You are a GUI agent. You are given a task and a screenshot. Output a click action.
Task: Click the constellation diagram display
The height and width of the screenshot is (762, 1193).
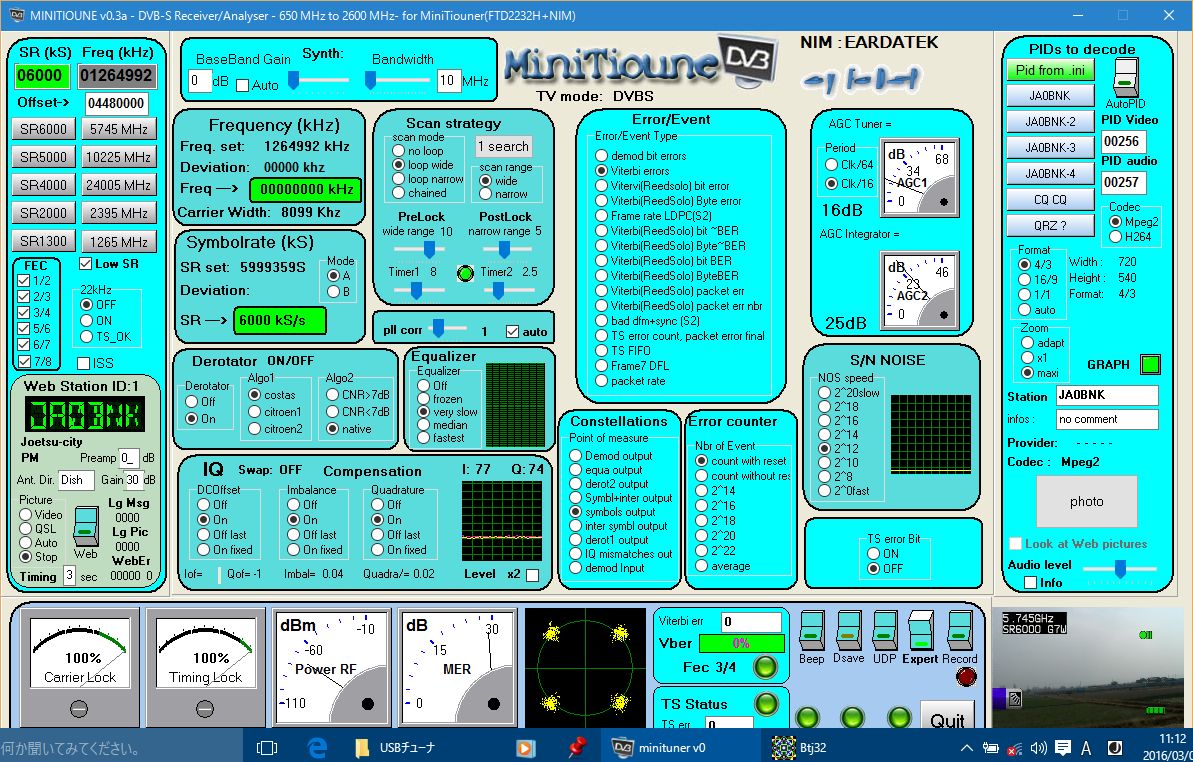tap(584, 668)
